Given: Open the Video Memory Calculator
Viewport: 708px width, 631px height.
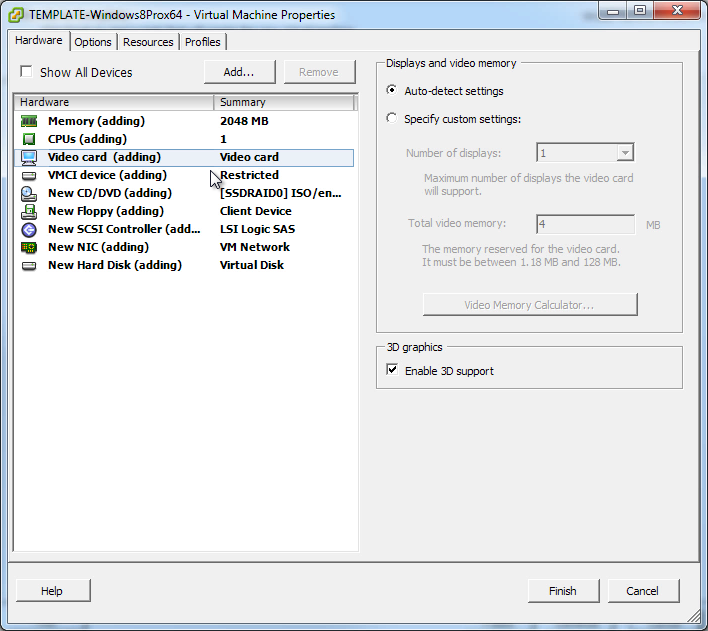Looking at the screenshot, I should coord(530,305).
